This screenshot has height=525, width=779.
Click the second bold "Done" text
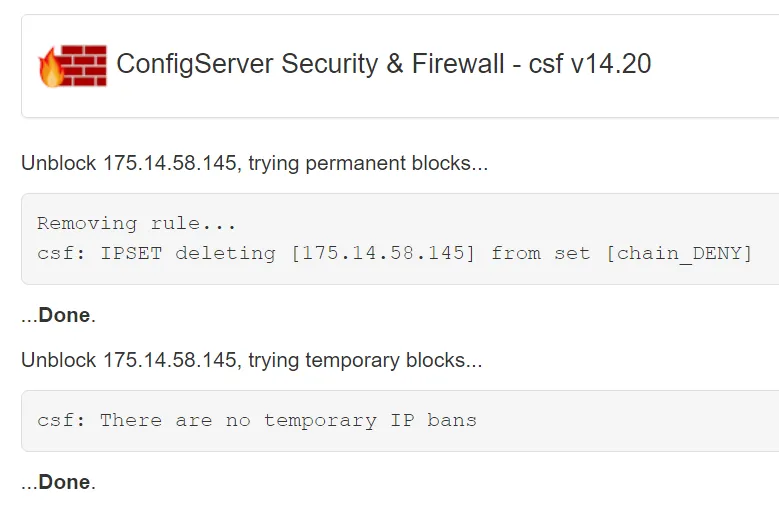64,483
